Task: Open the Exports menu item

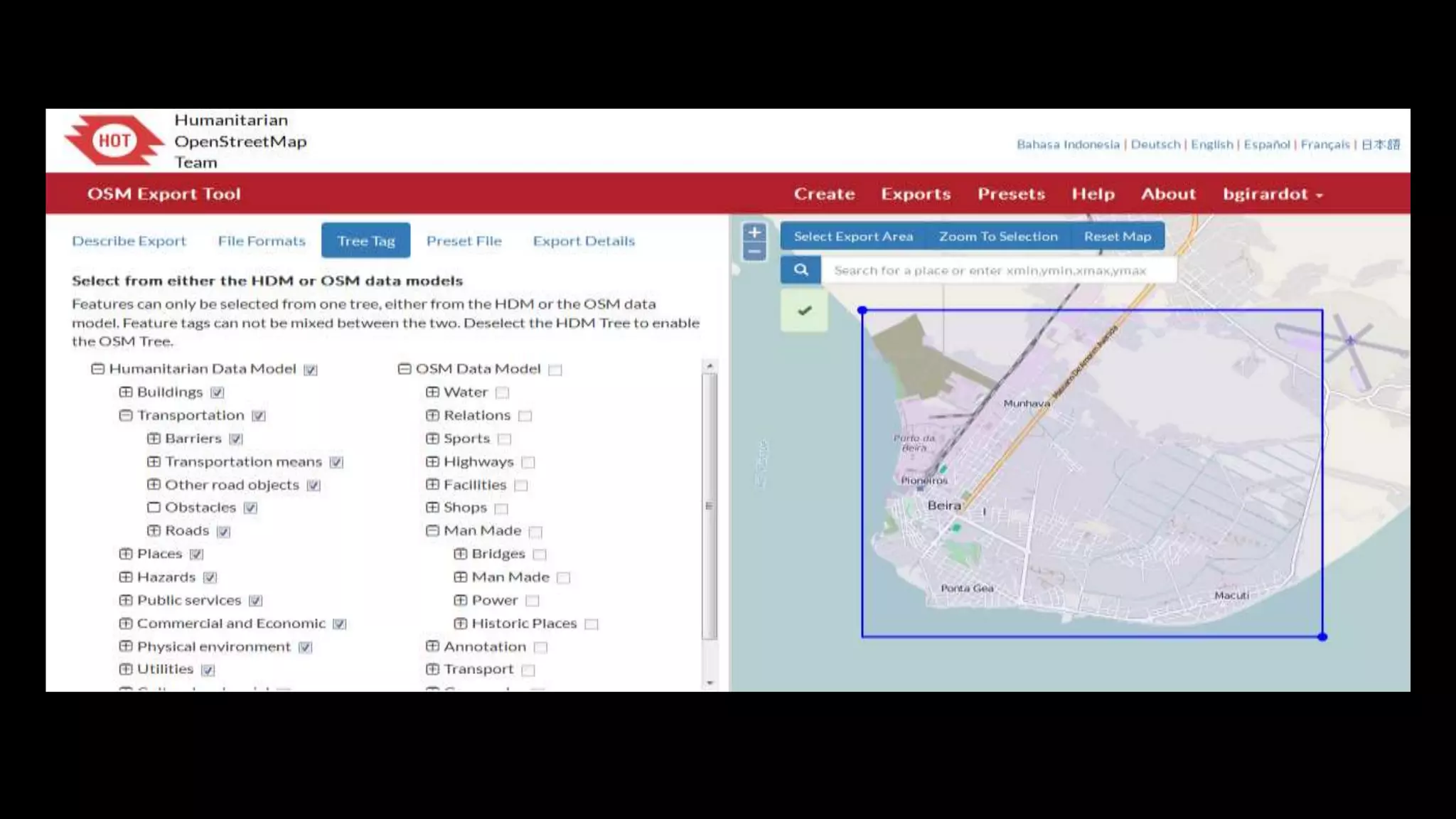Action: click(x=916, y=194)
